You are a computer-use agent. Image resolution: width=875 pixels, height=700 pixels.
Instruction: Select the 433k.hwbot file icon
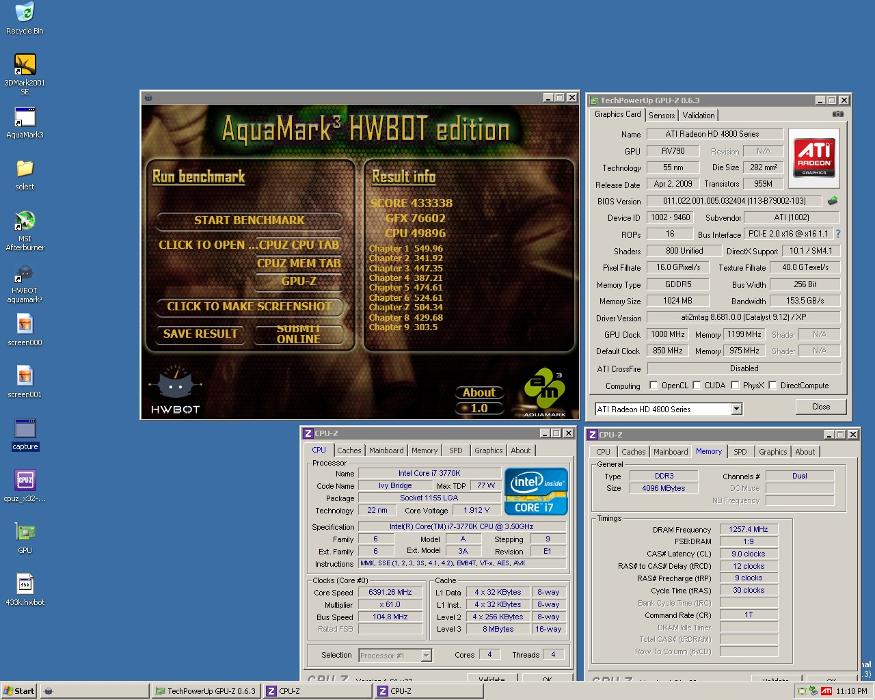[x=25, y=589]
